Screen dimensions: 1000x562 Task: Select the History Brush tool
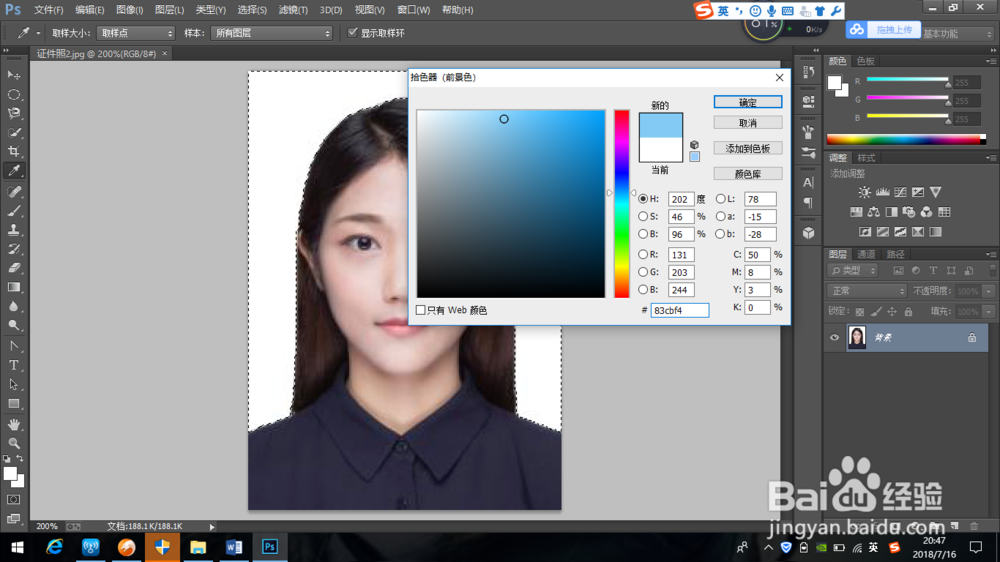pyautogui.click(x=13, y=249)
